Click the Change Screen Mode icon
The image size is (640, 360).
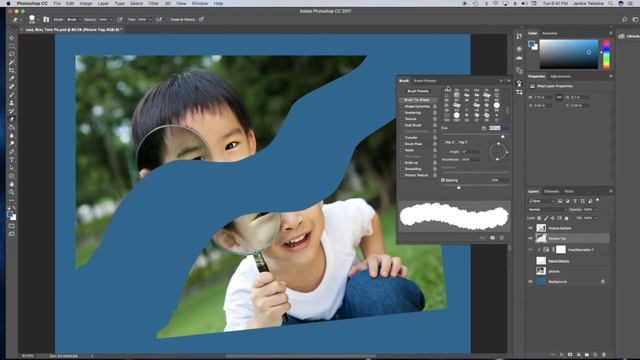point(11,234)
